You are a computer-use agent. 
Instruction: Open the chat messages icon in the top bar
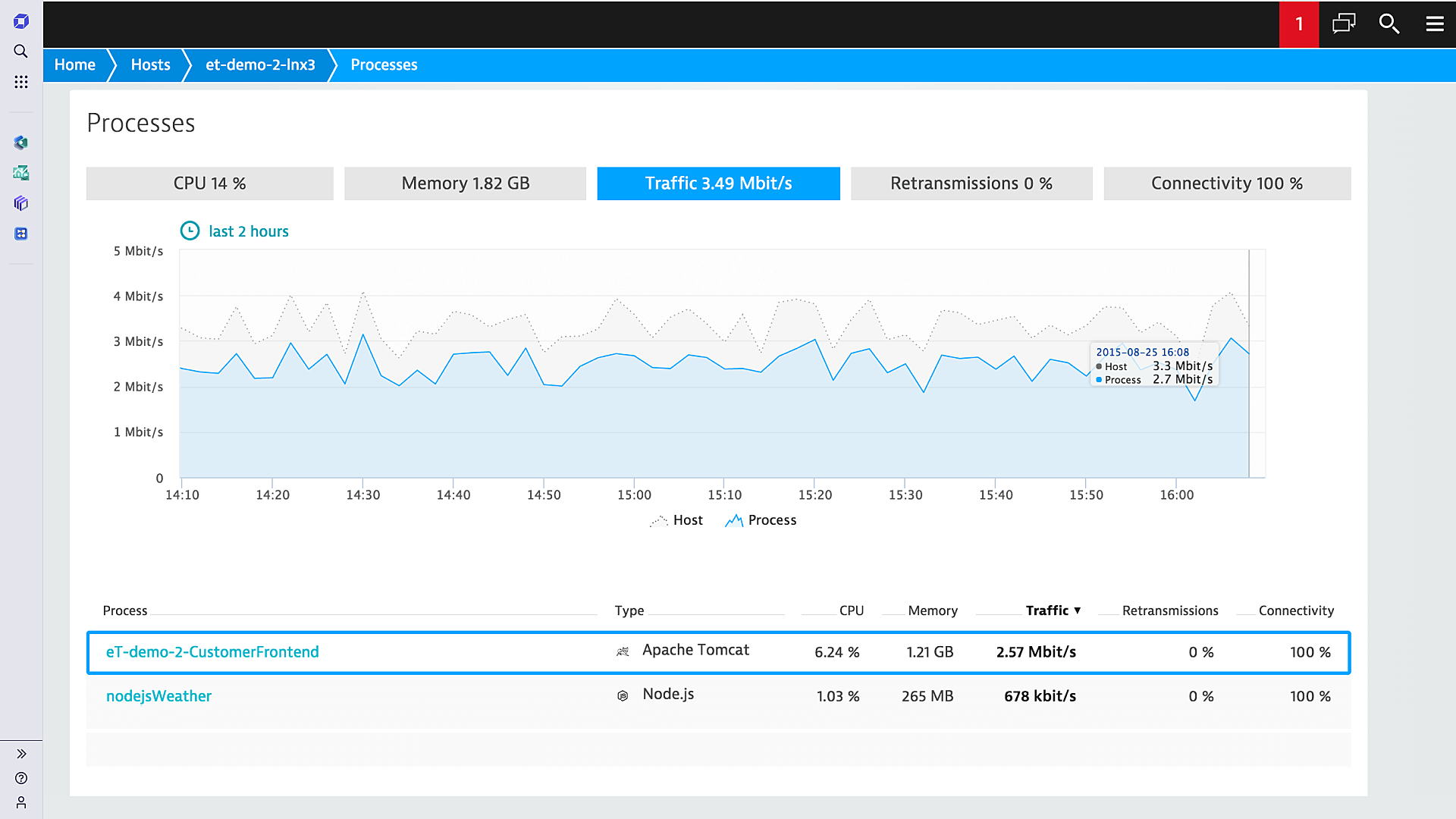pyautogui.click(x=1344, y=24)
